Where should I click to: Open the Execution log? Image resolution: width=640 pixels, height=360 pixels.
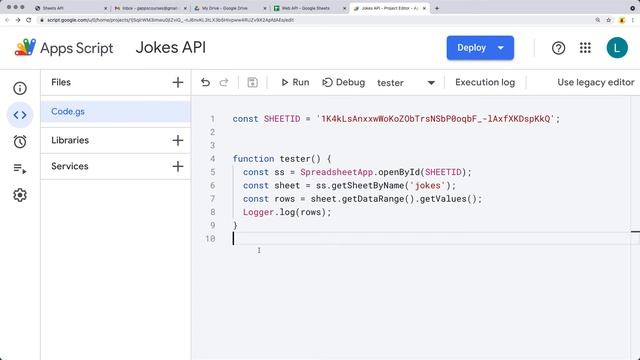[485, 82]
